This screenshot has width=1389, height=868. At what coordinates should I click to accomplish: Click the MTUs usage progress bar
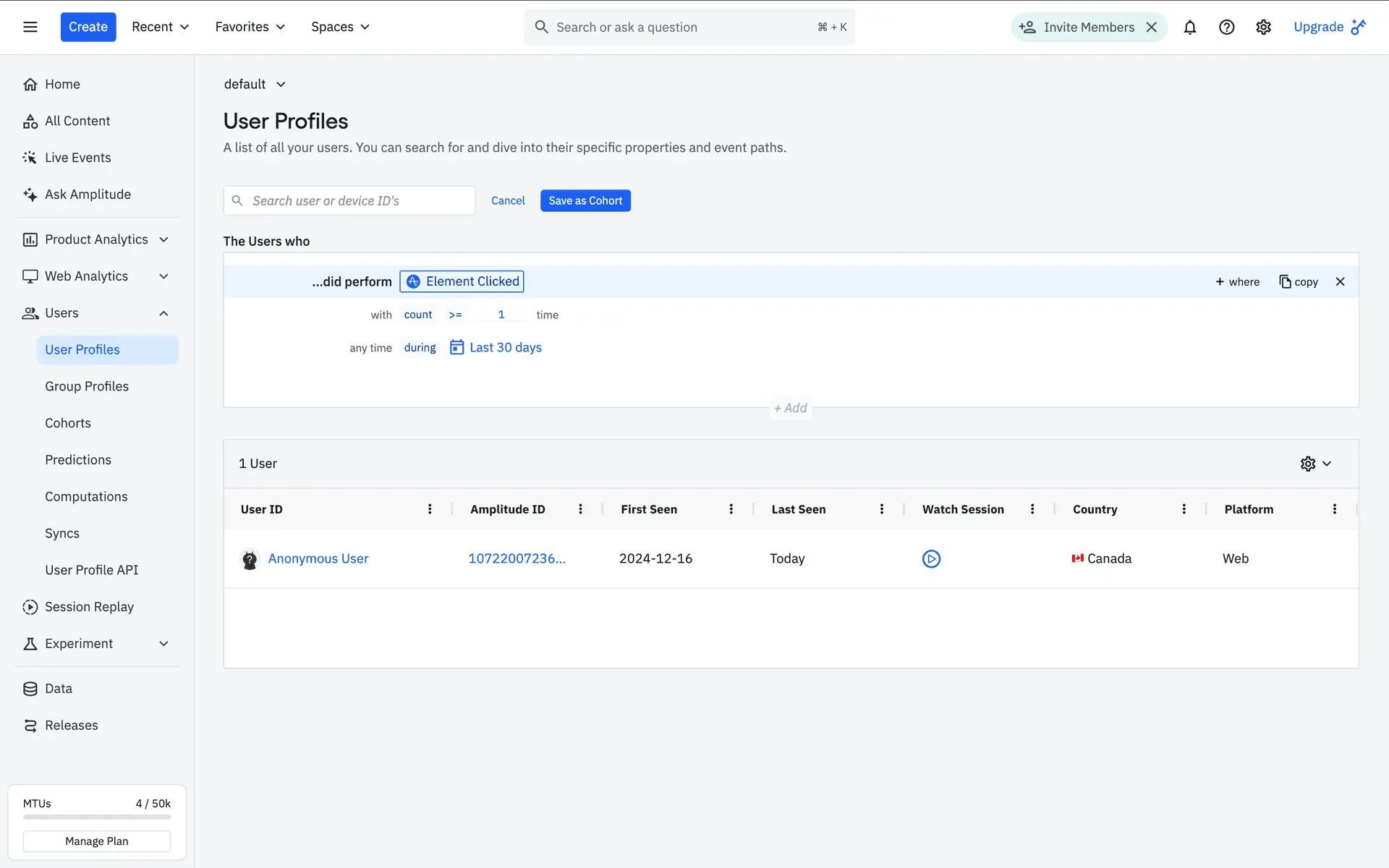[x=96, y=817]
